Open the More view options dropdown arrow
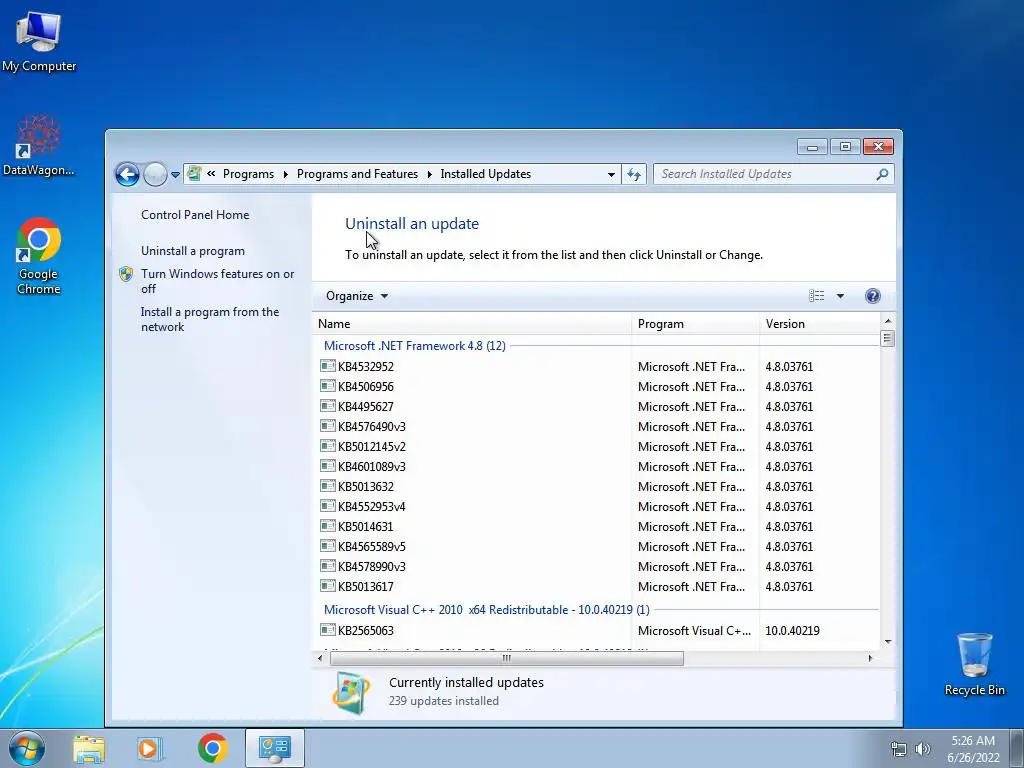The image size is (1024, 768). (x=840, y=296)
